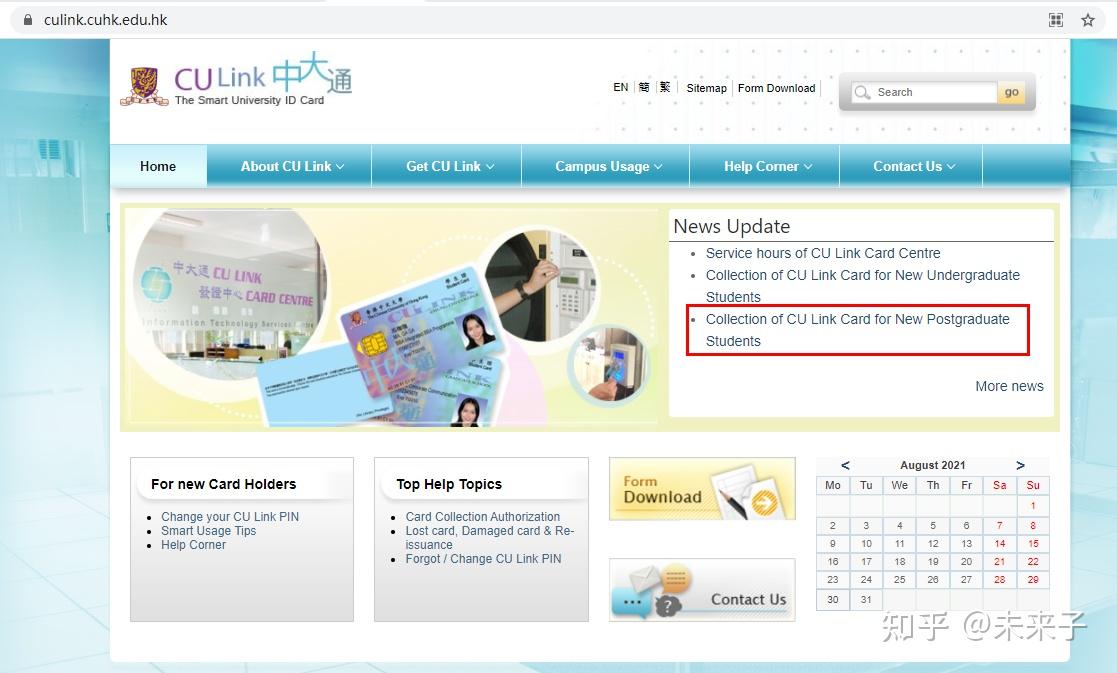Select August 31 in the calendar
This screenshot has width=1117, height=673.
(x=866, y=600)
